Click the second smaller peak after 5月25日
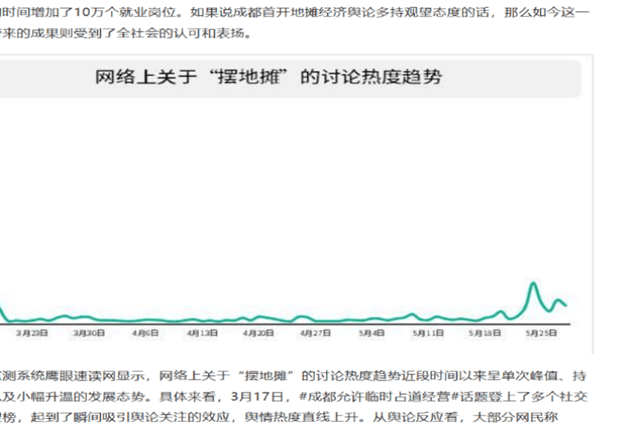640x427 pixels. pos(559,298)
